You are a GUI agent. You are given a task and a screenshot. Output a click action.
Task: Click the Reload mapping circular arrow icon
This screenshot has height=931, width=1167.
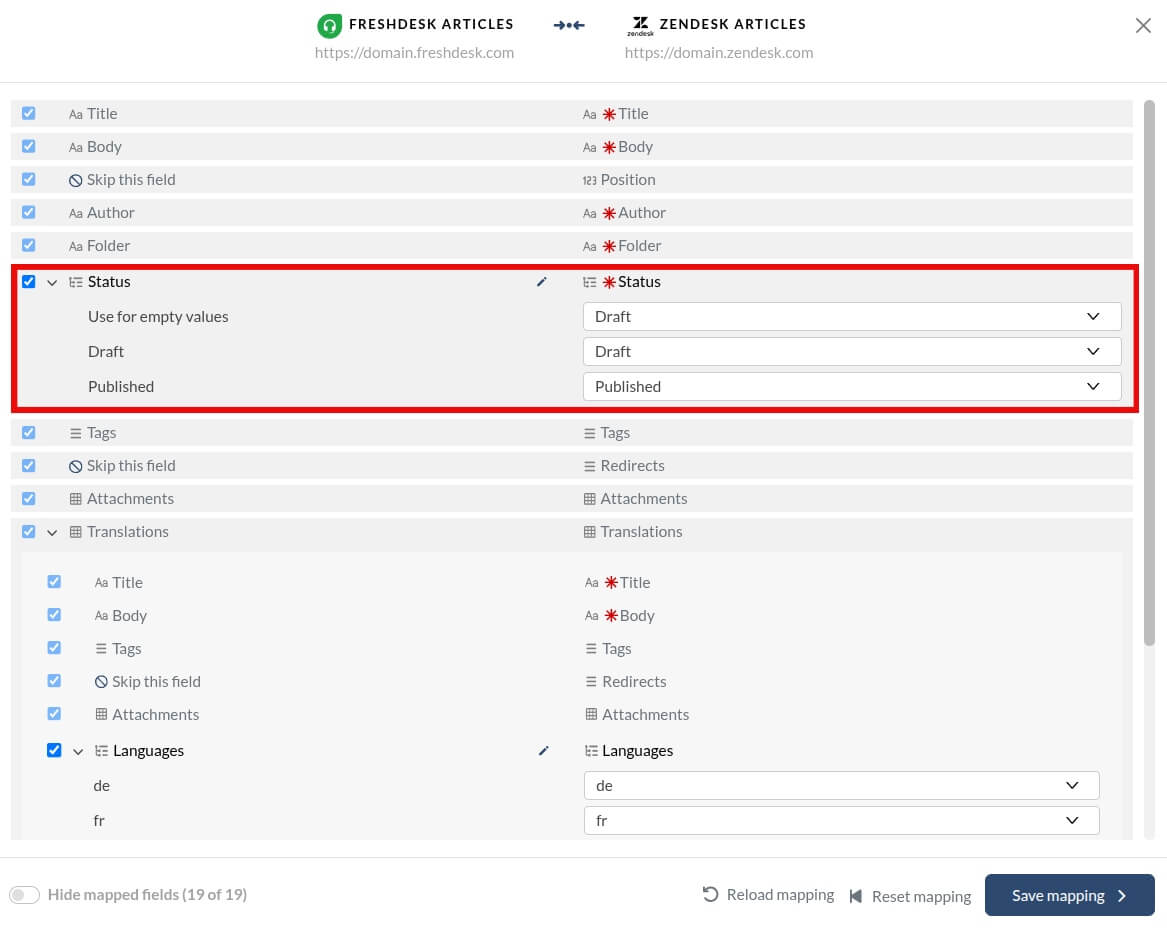click(x=711, y=894)
